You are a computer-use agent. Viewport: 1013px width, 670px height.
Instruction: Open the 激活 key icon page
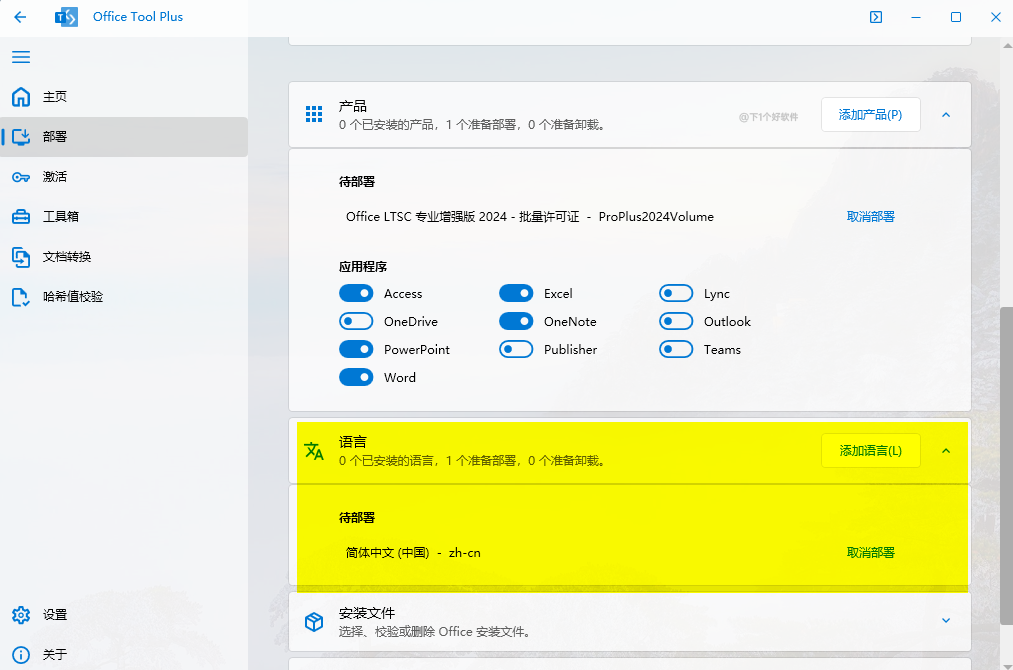(54, 177)
